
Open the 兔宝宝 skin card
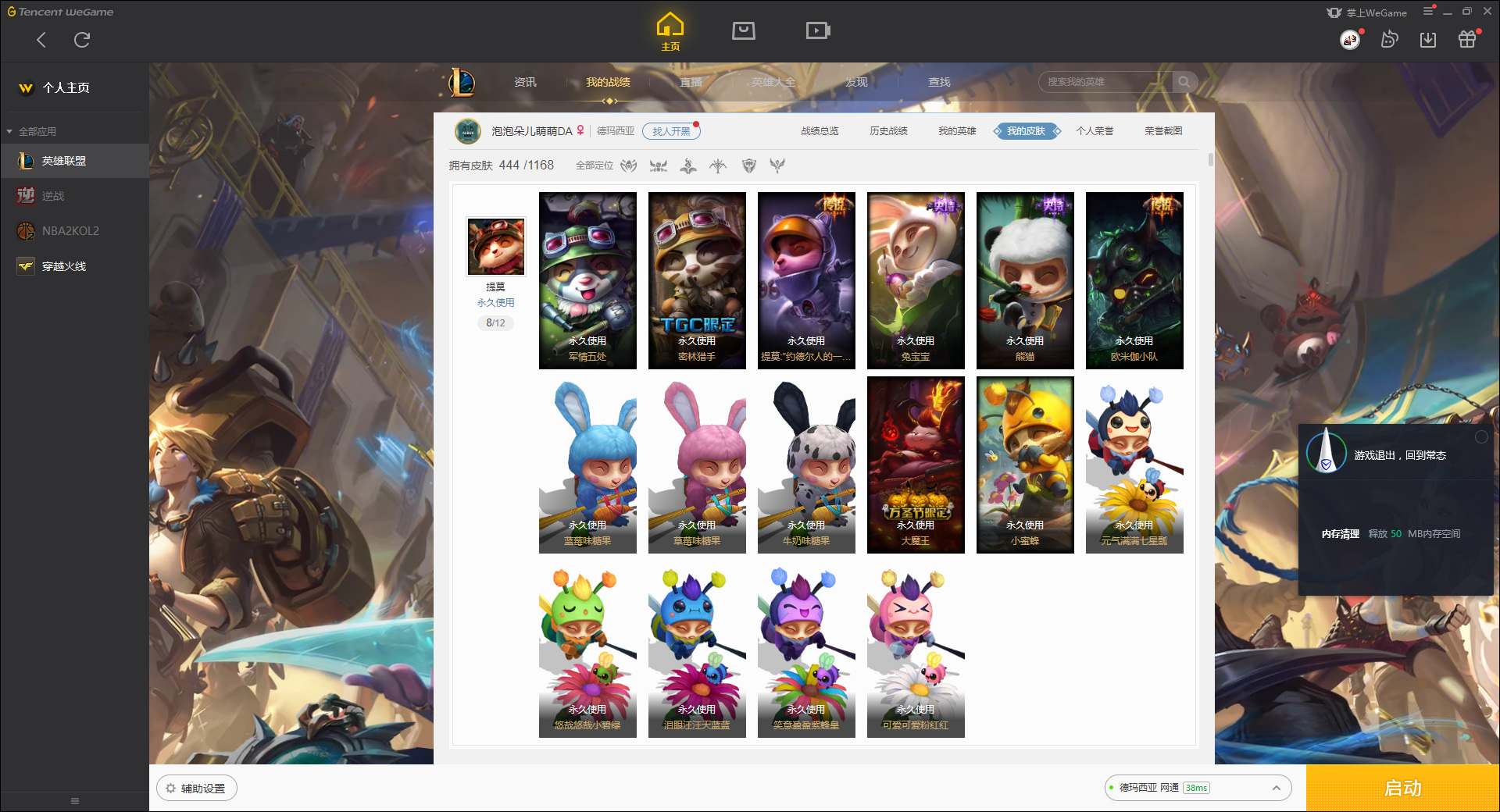916,280
